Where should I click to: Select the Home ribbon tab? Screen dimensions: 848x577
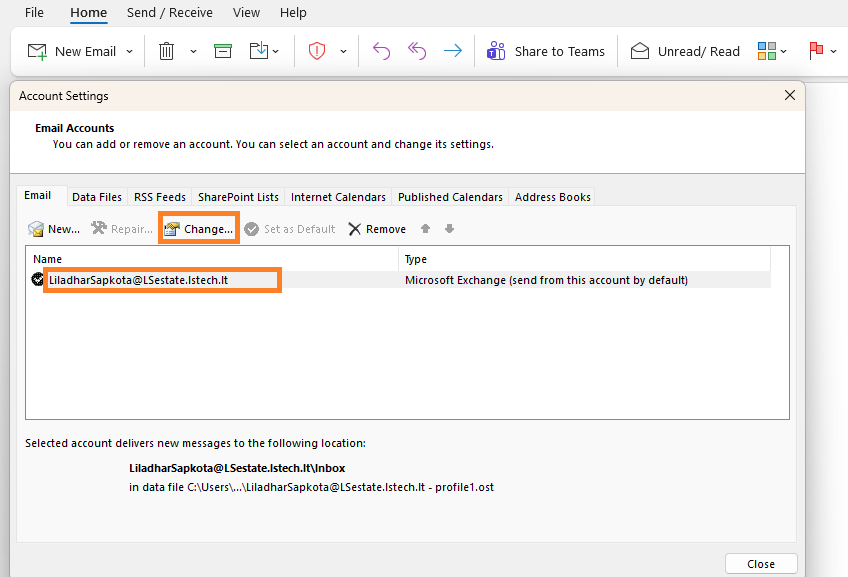point(89,12)
